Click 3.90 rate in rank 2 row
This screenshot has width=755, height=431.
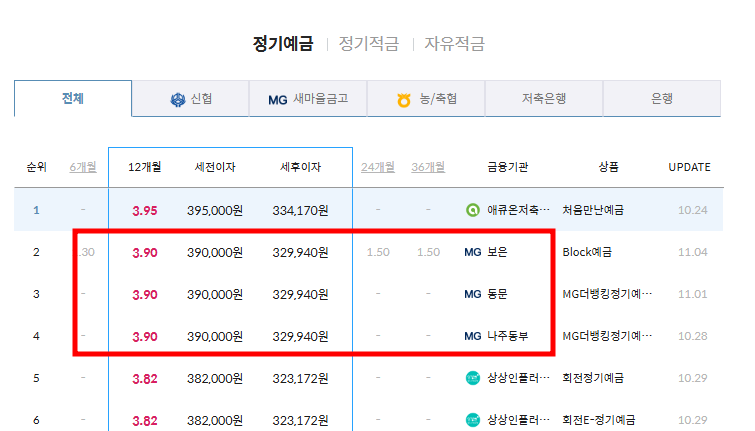coord(145,252)
